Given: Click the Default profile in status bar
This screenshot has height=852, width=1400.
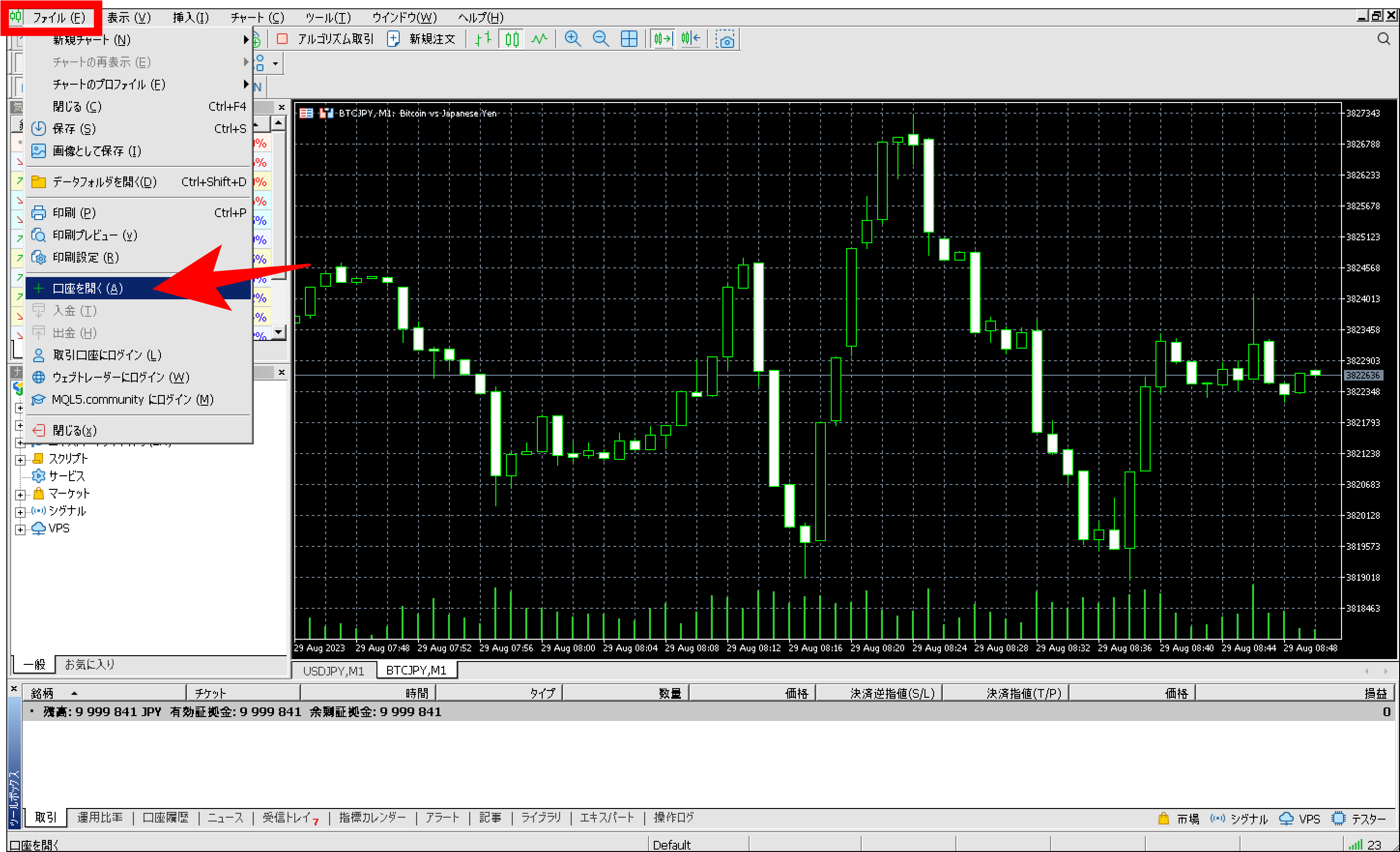Looking at the screenshot, I should (672, 845).
